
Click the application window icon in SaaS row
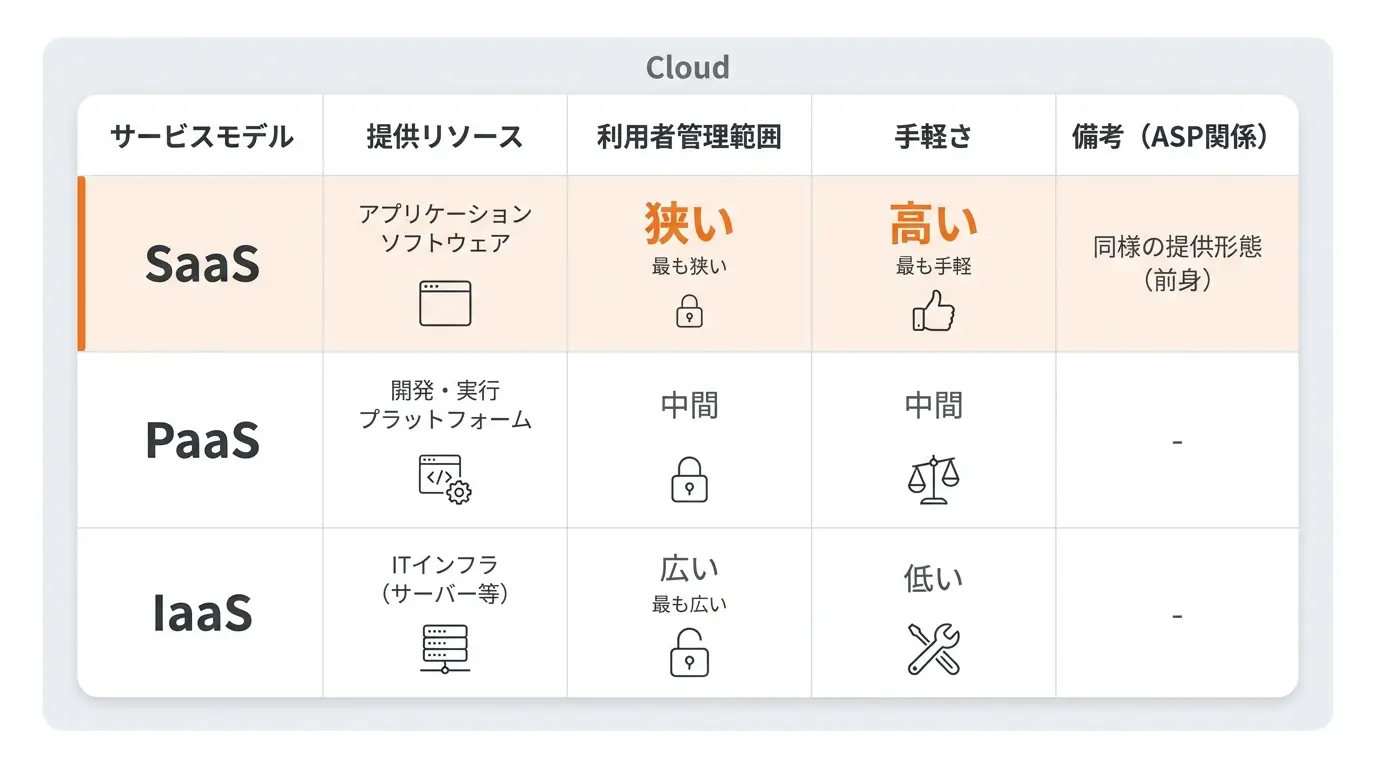[445, 303]
